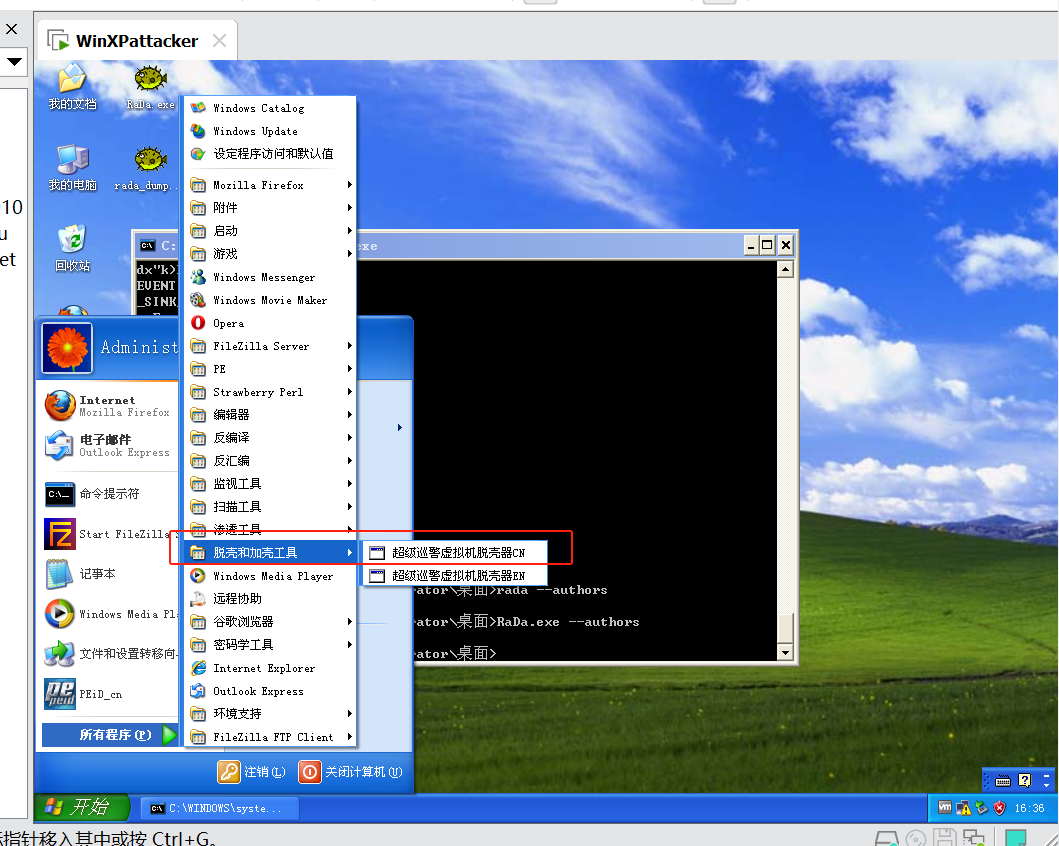The width and height of the screenshot is (1059, 846).
Task: Expand the 附件 submenu arrow
Action: coord(349,208)
